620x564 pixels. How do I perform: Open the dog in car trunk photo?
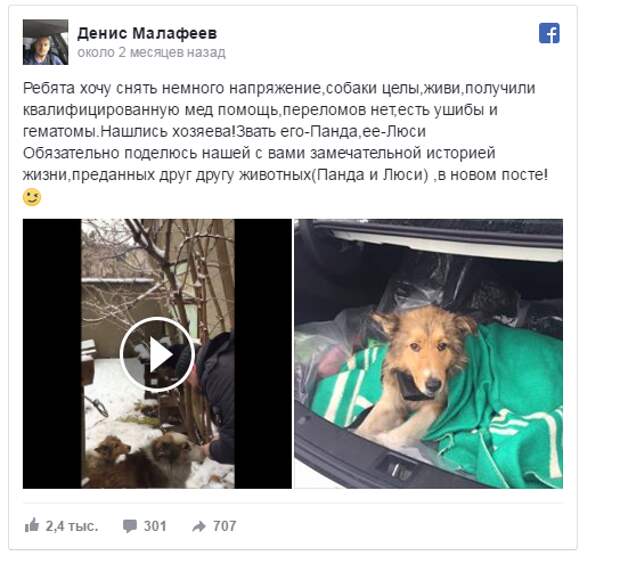[x=429, y=354]
